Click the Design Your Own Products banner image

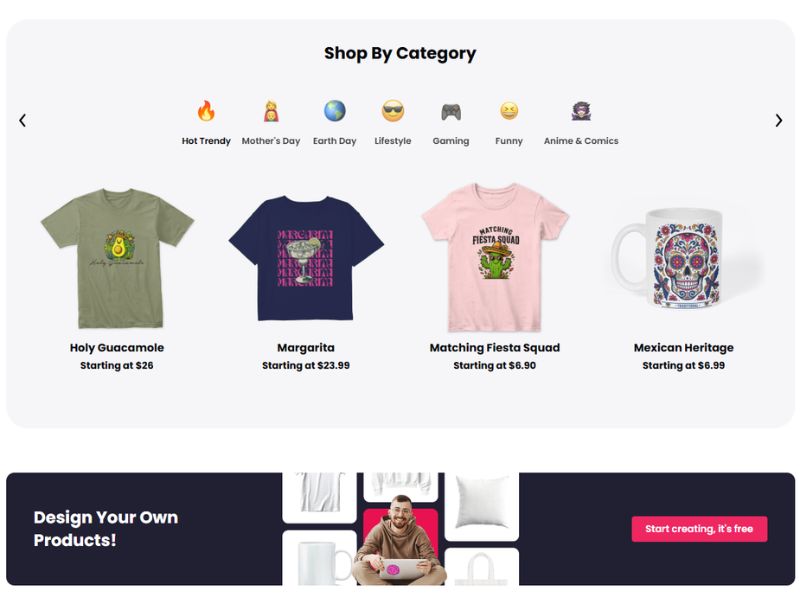tap(401, 529)
